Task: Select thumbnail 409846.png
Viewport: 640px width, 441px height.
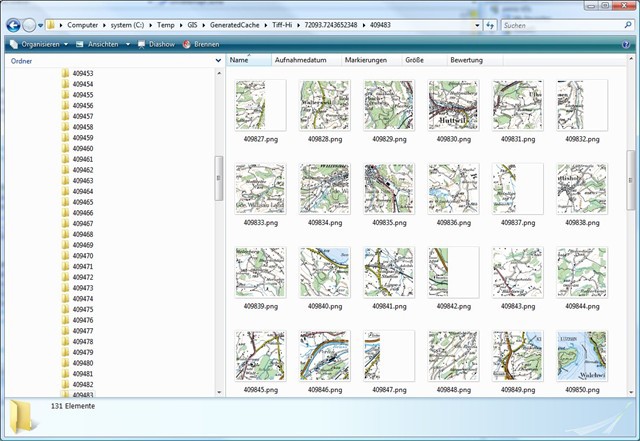Action: [324, 356]
